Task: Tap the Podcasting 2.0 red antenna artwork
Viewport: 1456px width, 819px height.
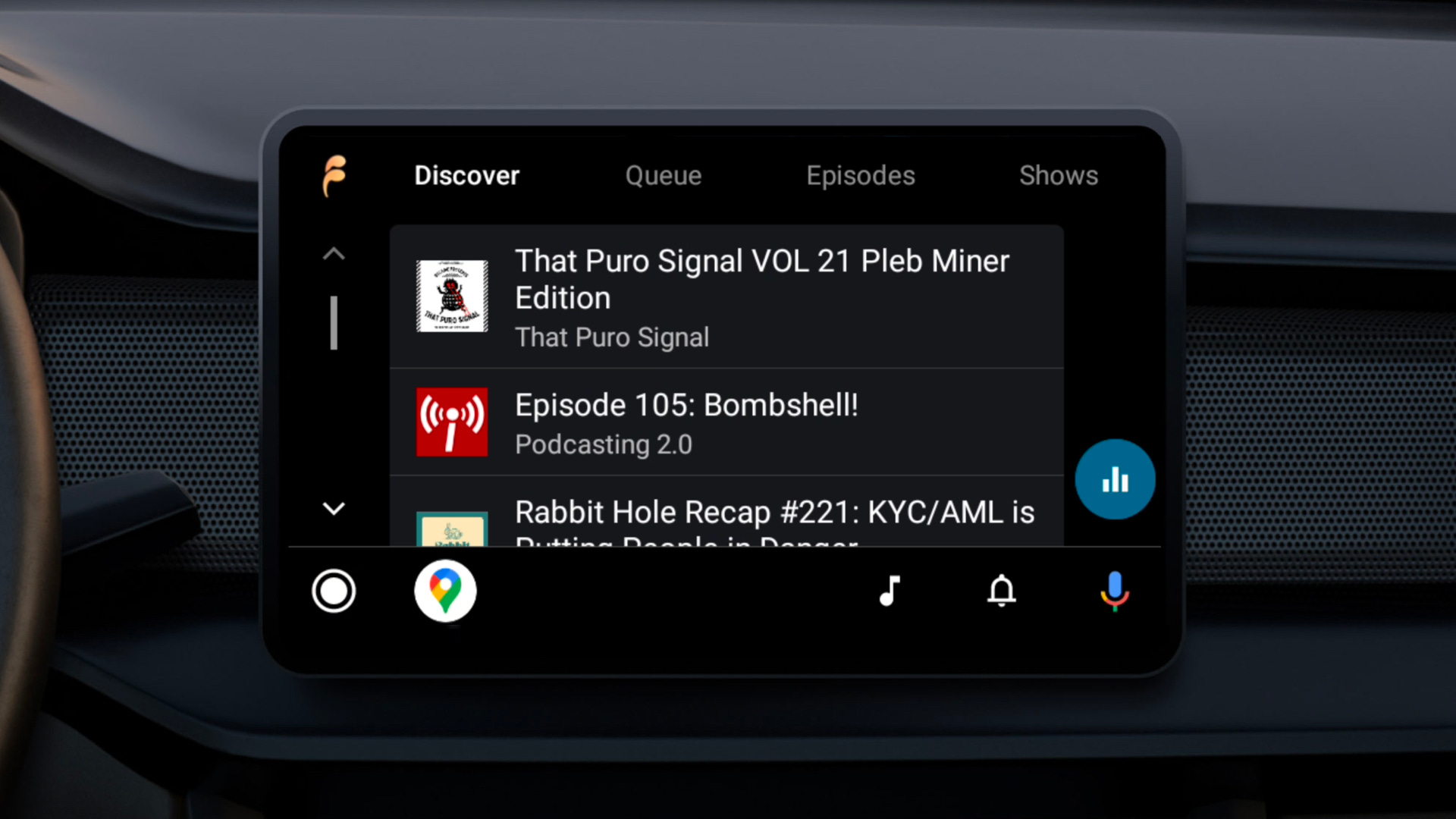Action: pos(452,422)
